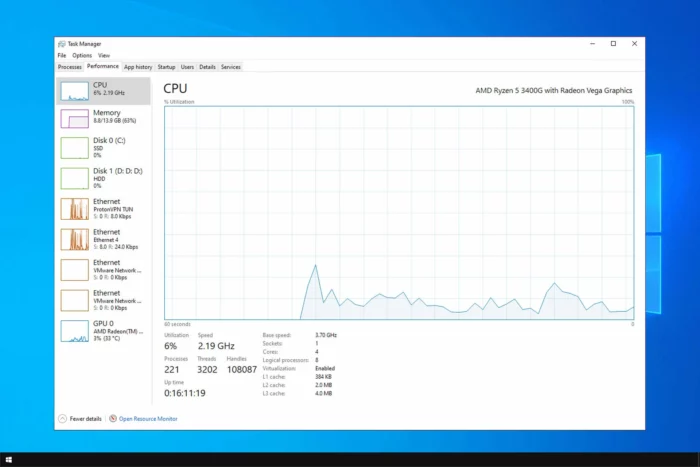The width and height of the screenshot is (700, 467).
Task: Click the Memory 8.8/13.9 GB usage text
Action: point(115,121)
